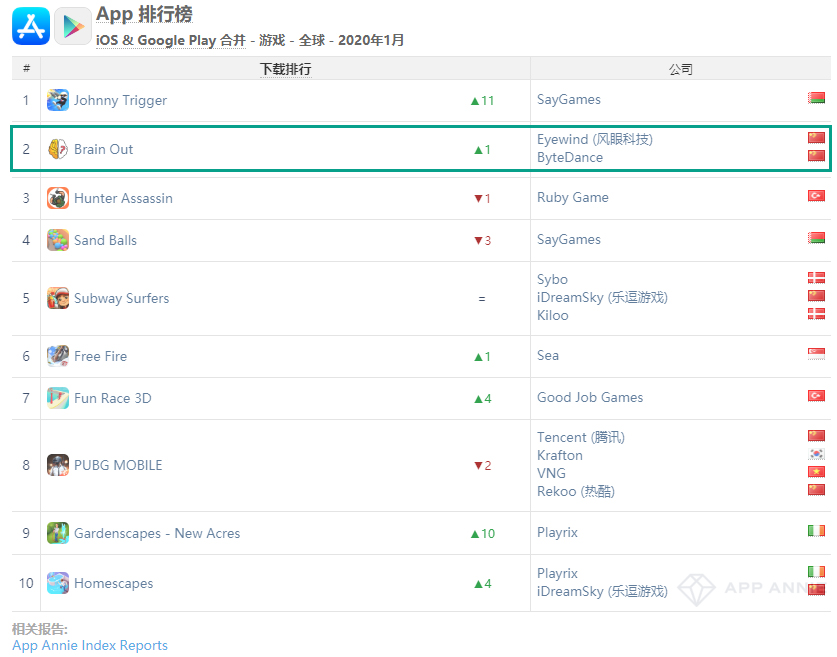Click the Subway Surfers app icon

point(58,298)
